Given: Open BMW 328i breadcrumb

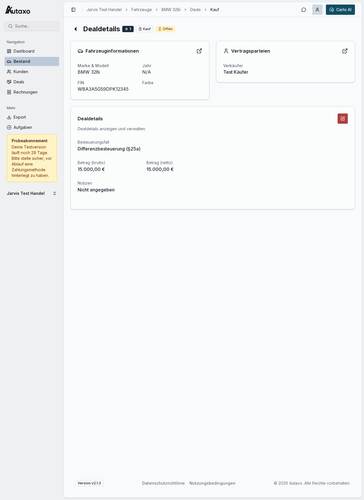Looking at the screenshot, I should (171, 10).
